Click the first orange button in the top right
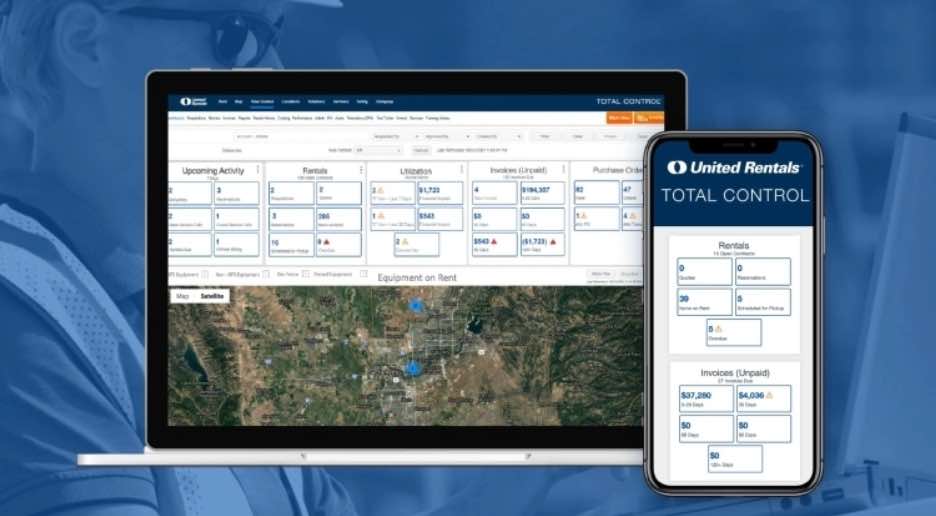Screen dimensions: 936x516 coord(620,118)
